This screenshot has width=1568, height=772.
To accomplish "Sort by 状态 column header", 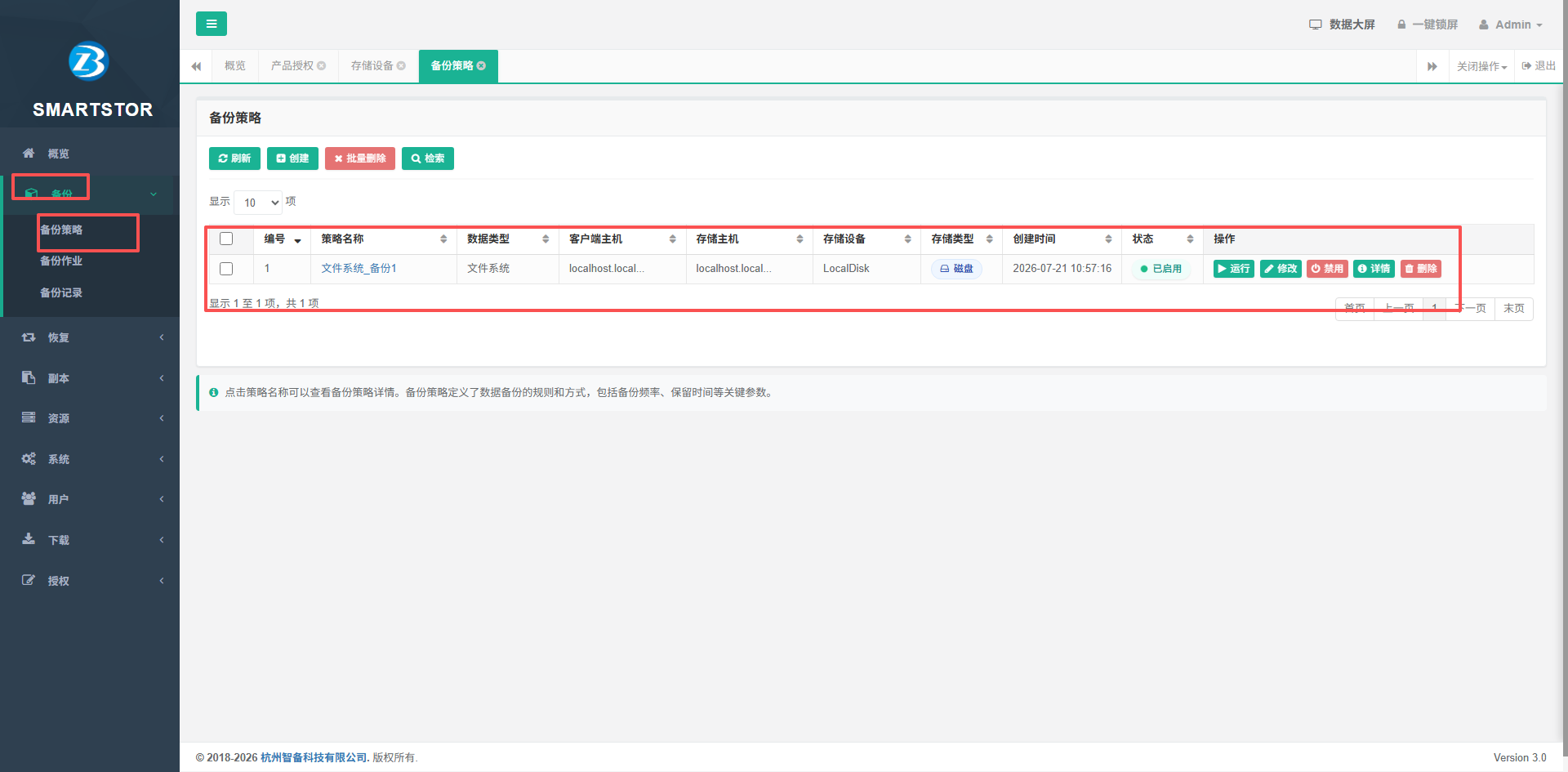I will 1162,239.
